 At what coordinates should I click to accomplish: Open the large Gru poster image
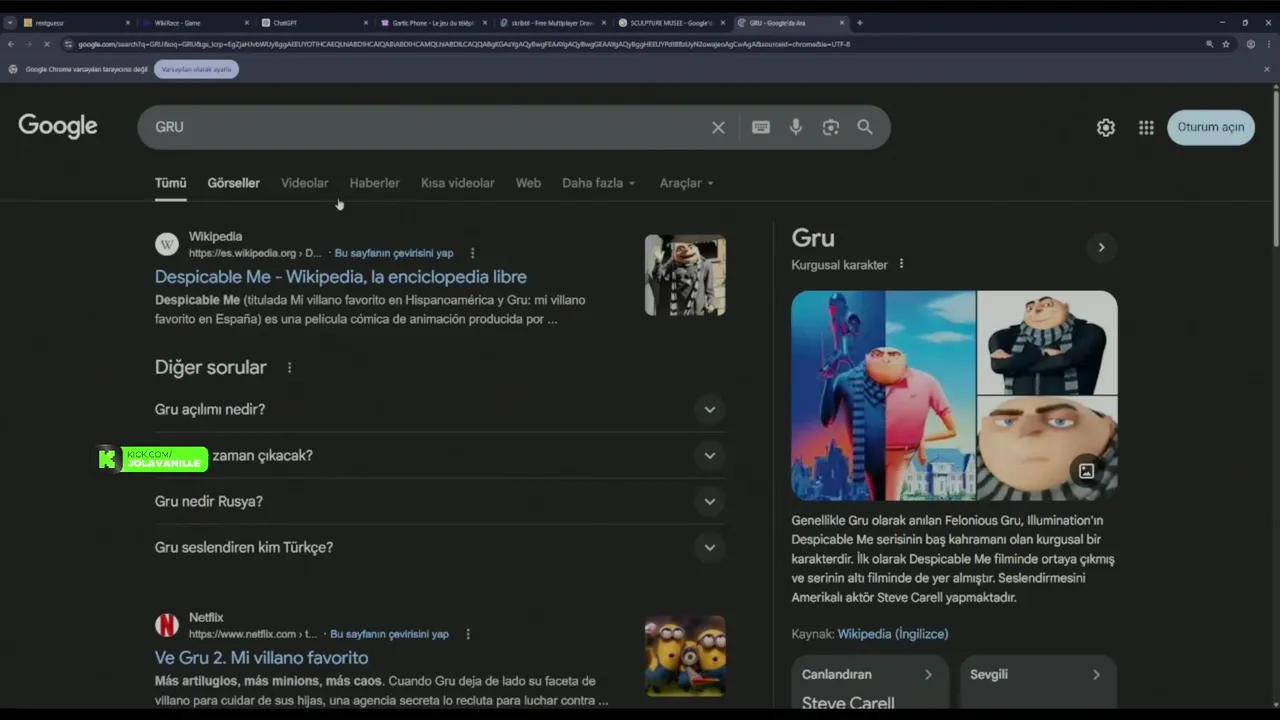883,395
